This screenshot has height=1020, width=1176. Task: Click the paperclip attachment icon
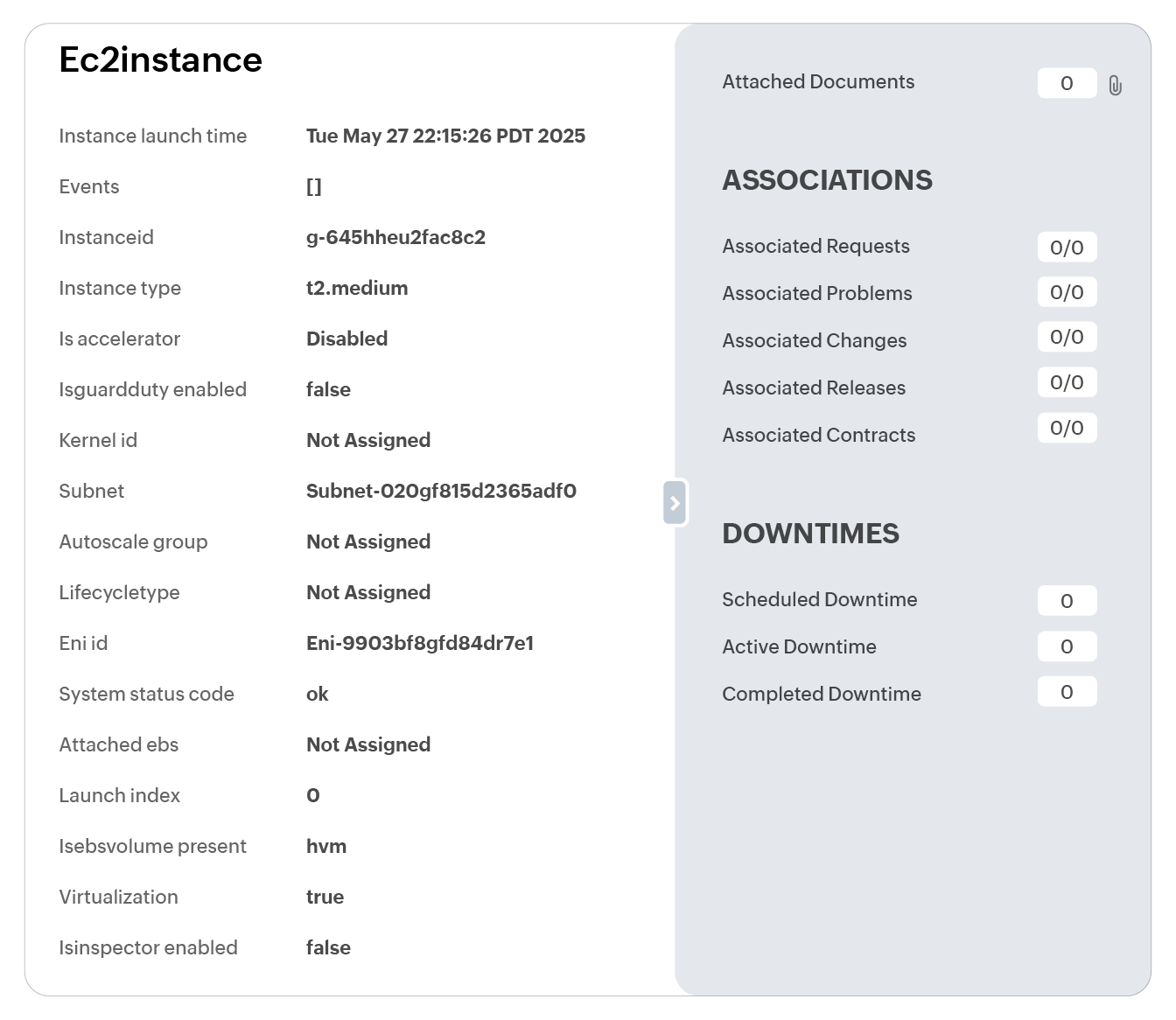pyautogui.click(x=1115, y=85)
